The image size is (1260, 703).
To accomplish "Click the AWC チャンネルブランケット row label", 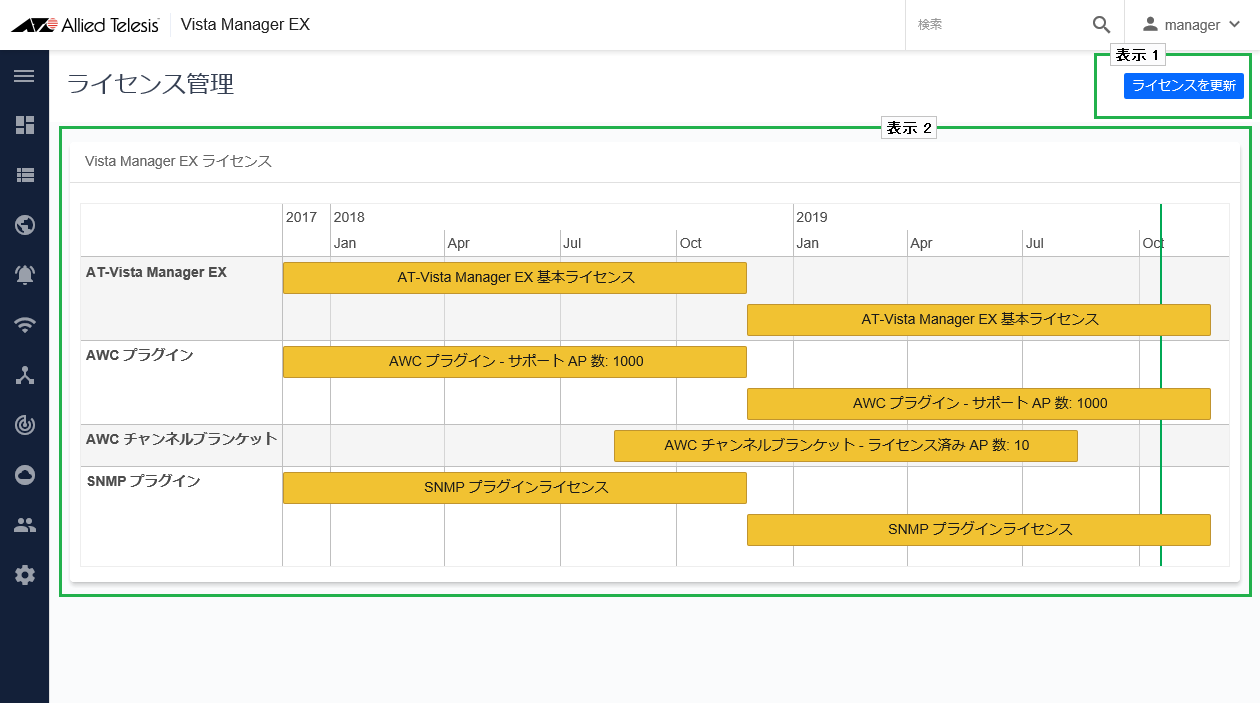I will coord(181,439).
